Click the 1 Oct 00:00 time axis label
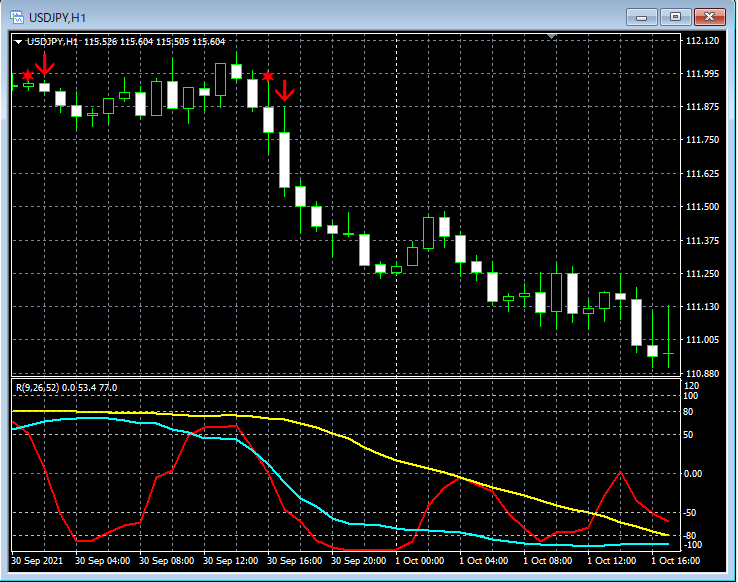This screenshot has height=582, width=738. click(419, 561)
